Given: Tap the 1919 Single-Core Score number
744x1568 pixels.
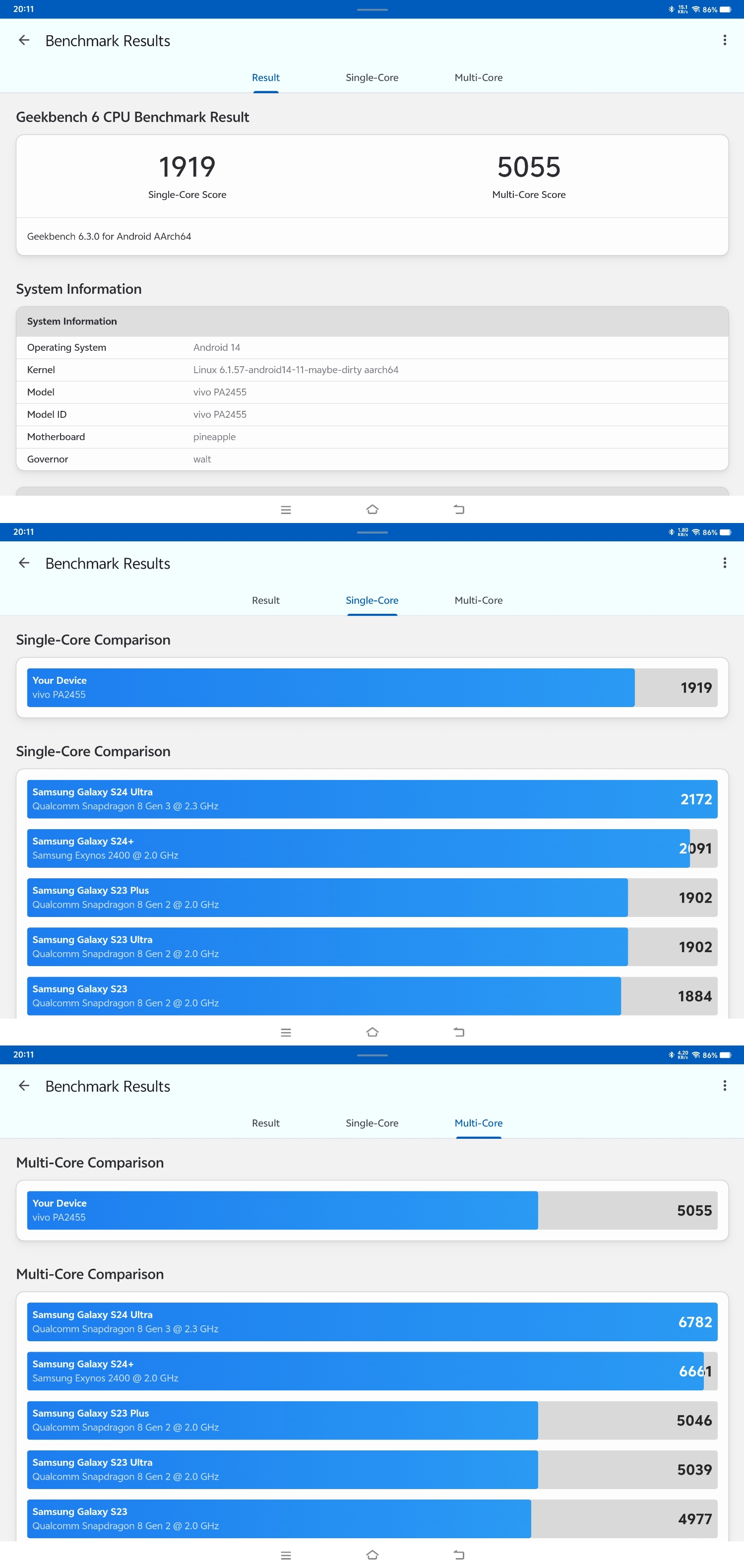Looking at the screenshot, I should [x=187, y=167].
